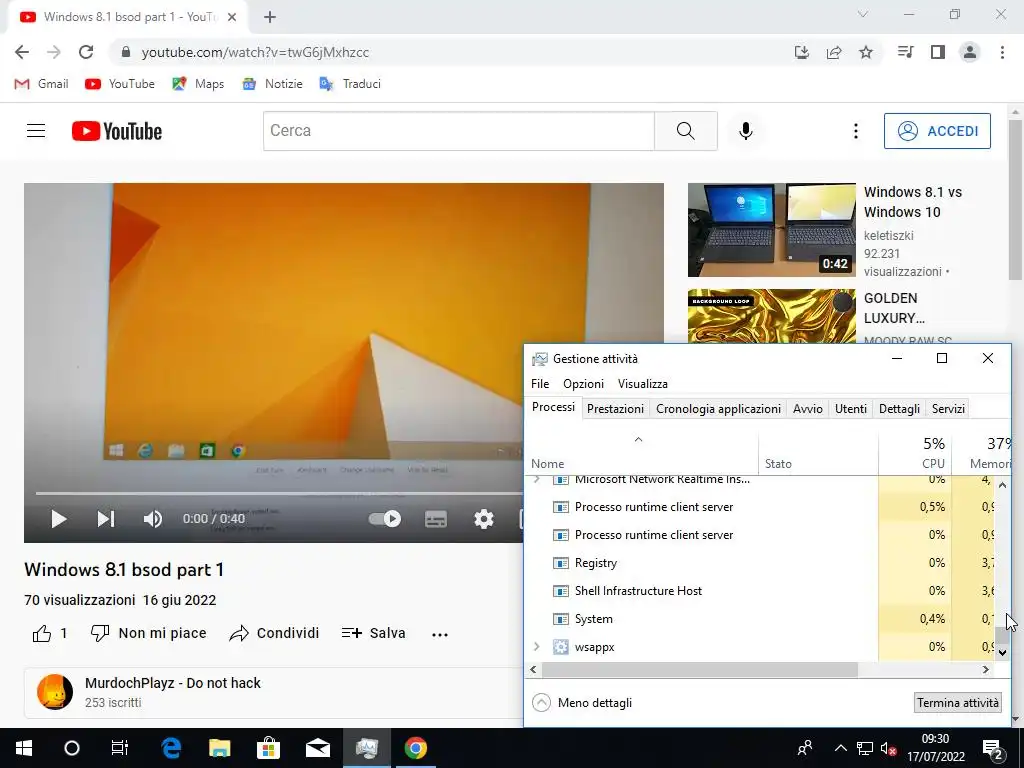
Task: Share video with Condividi
Action: 274,633
